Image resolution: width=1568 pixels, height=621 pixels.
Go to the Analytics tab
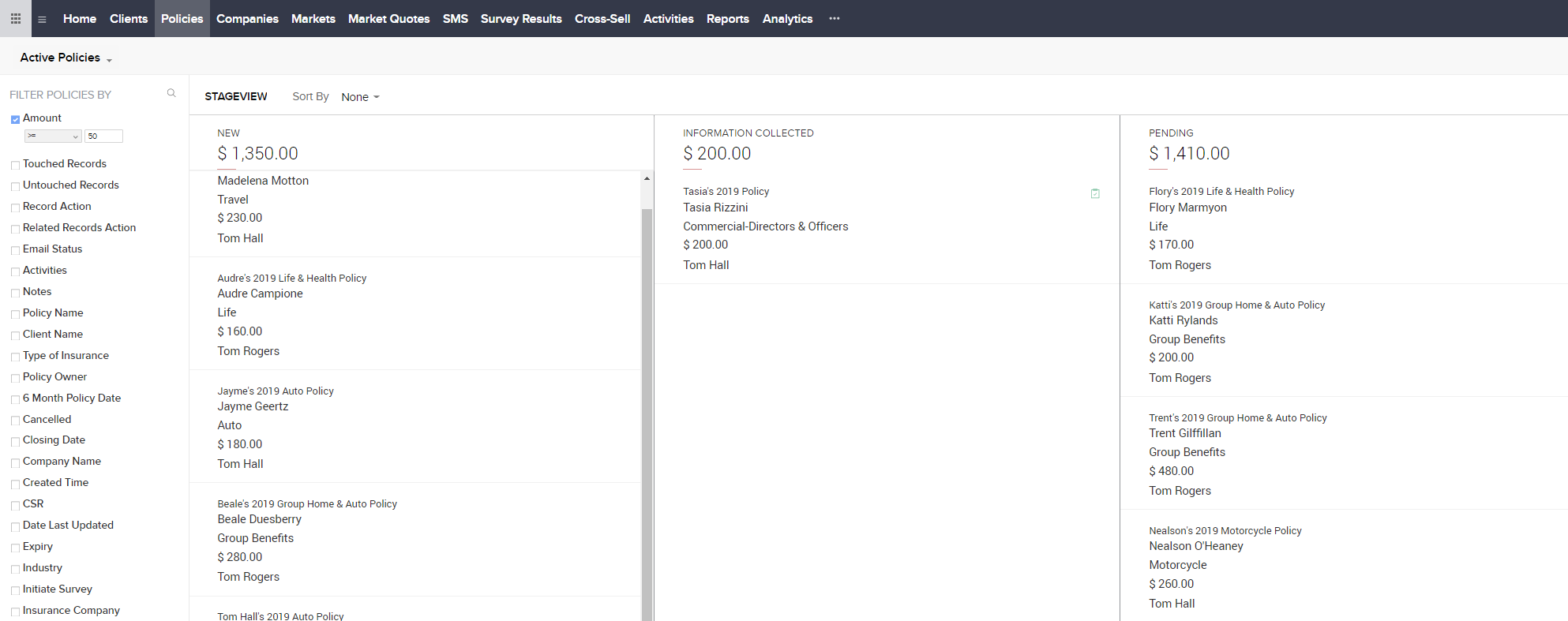(x=787, y=18)
